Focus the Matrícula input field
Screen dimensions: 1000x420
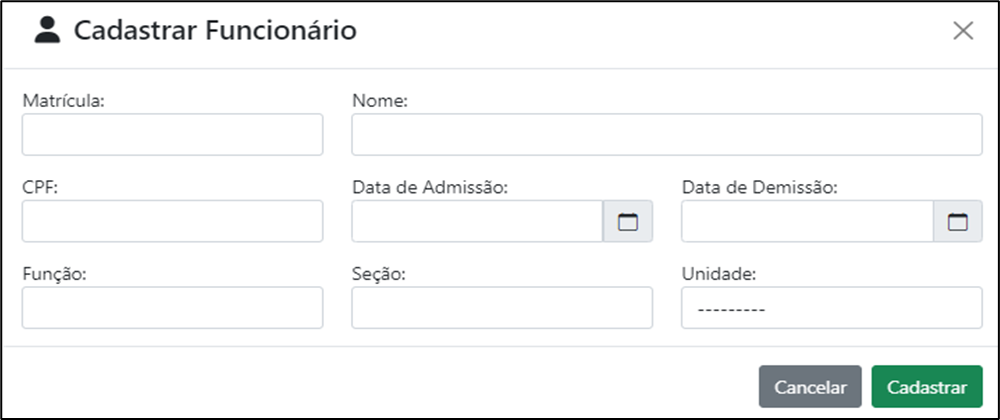(172, 134)
